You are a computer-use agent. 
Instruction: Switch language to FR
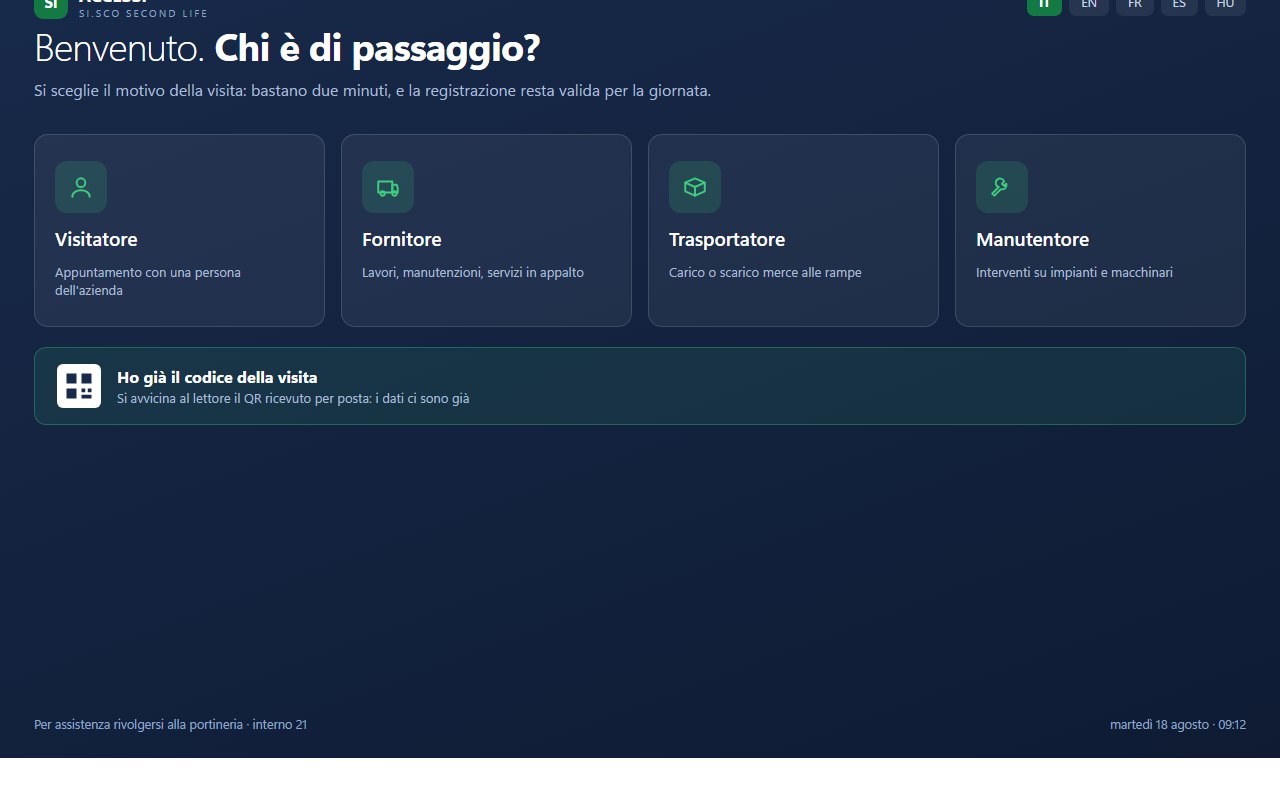(1135, 4)
